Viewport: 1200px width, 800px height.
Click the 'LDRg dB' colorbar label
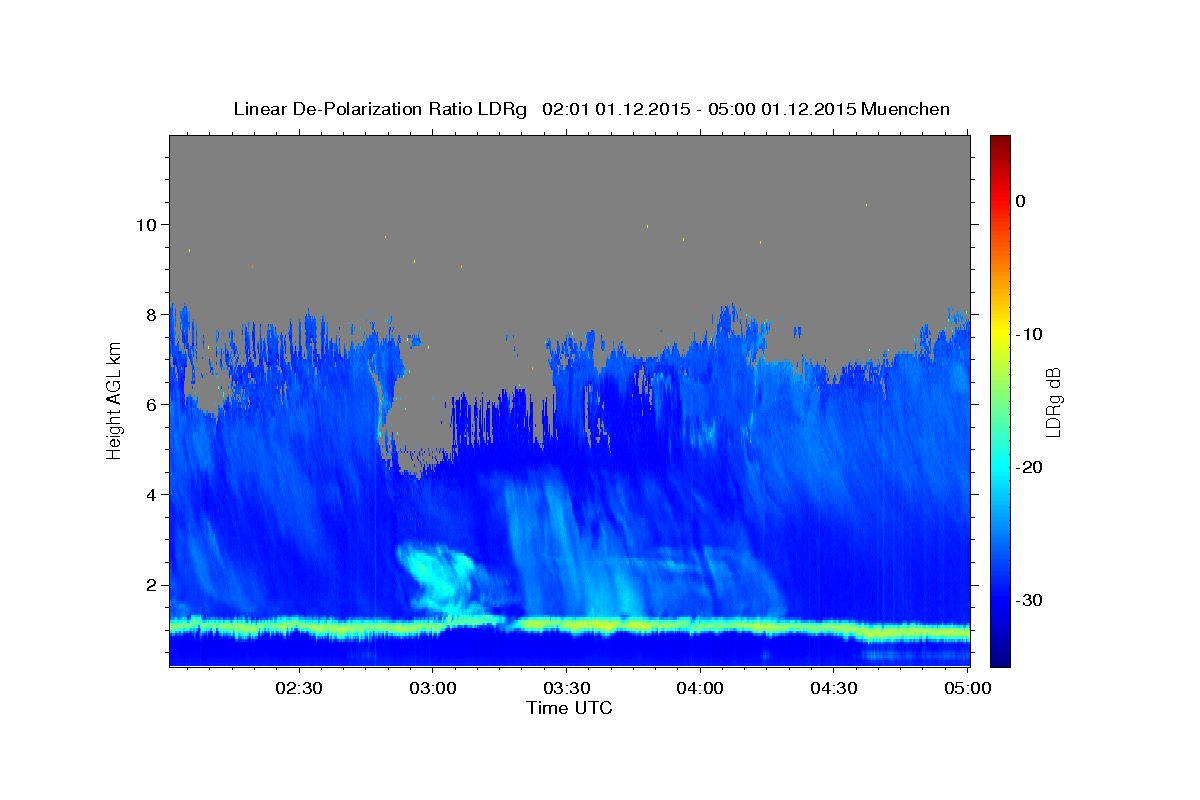tap(1052, 401)
